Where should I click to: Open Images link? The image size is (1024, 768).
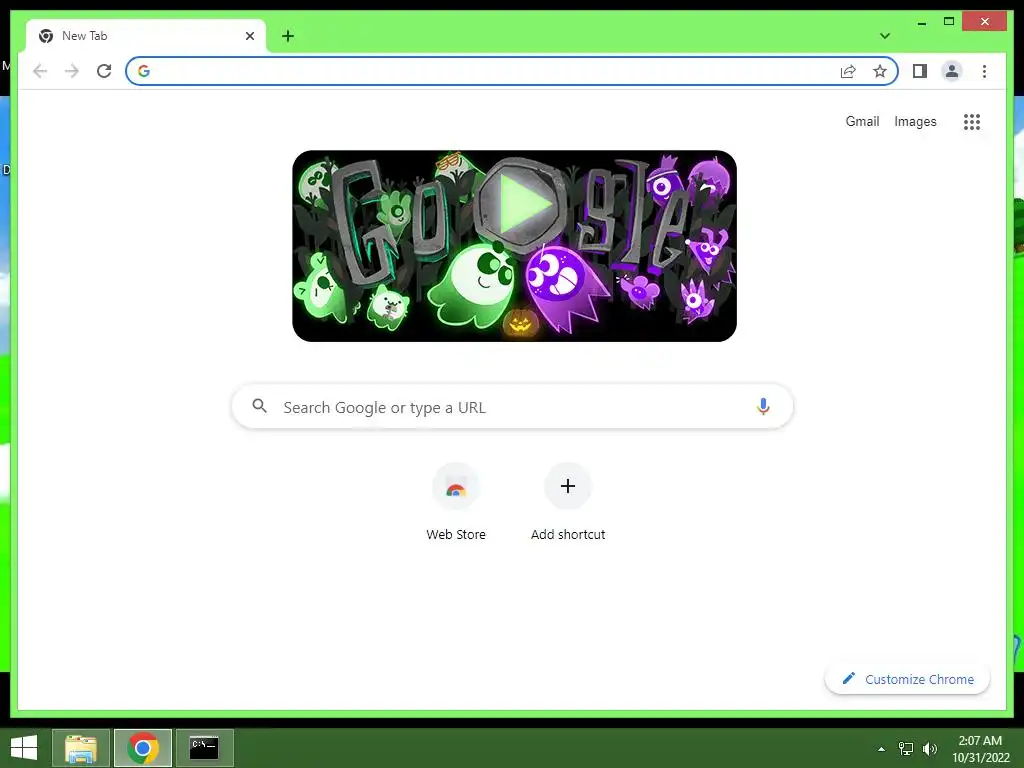915,121
